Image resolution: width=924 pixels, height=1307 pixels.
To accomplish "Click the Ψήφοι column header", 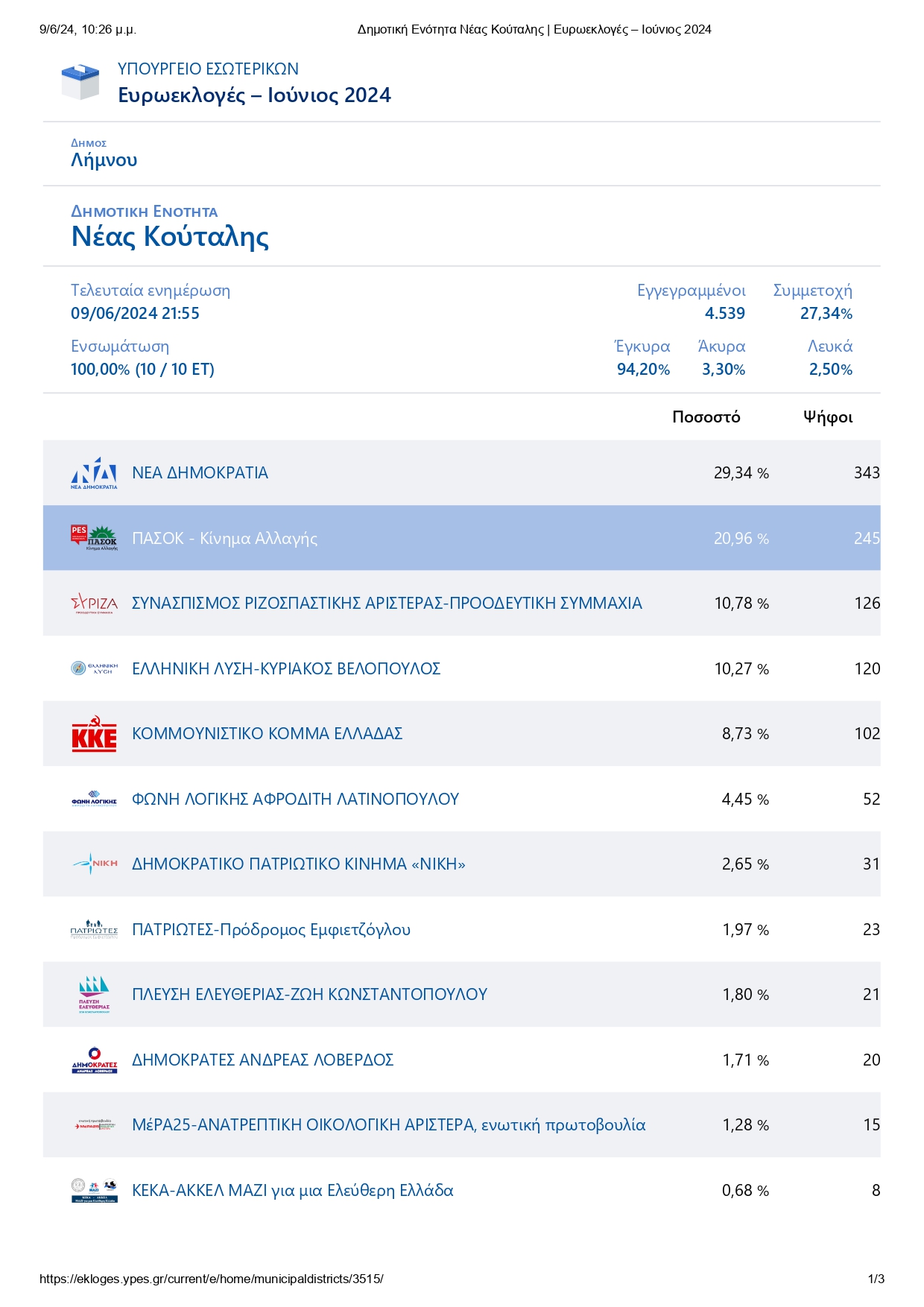I will 827,417.
